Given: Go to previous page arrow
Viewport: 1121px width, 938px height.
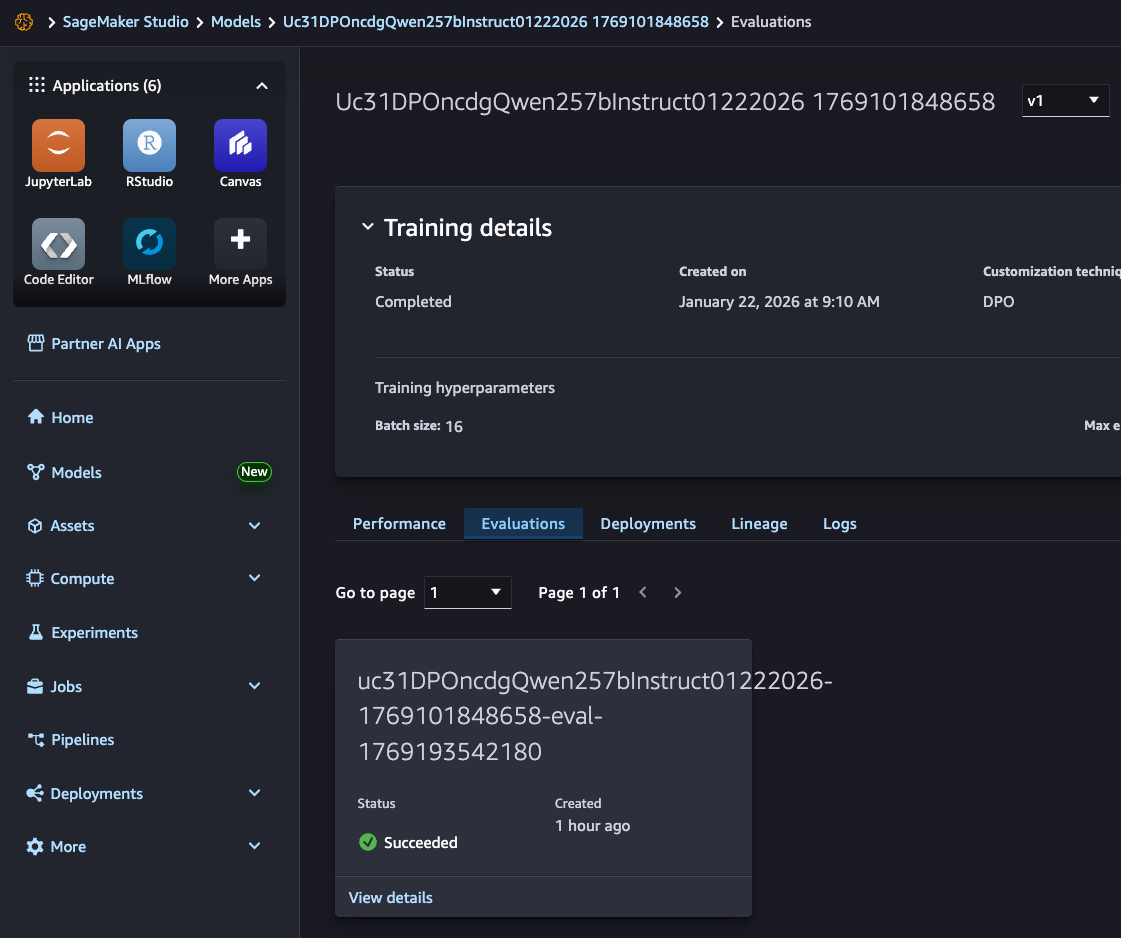Looking at the screenshot, I should pos(643,593).
